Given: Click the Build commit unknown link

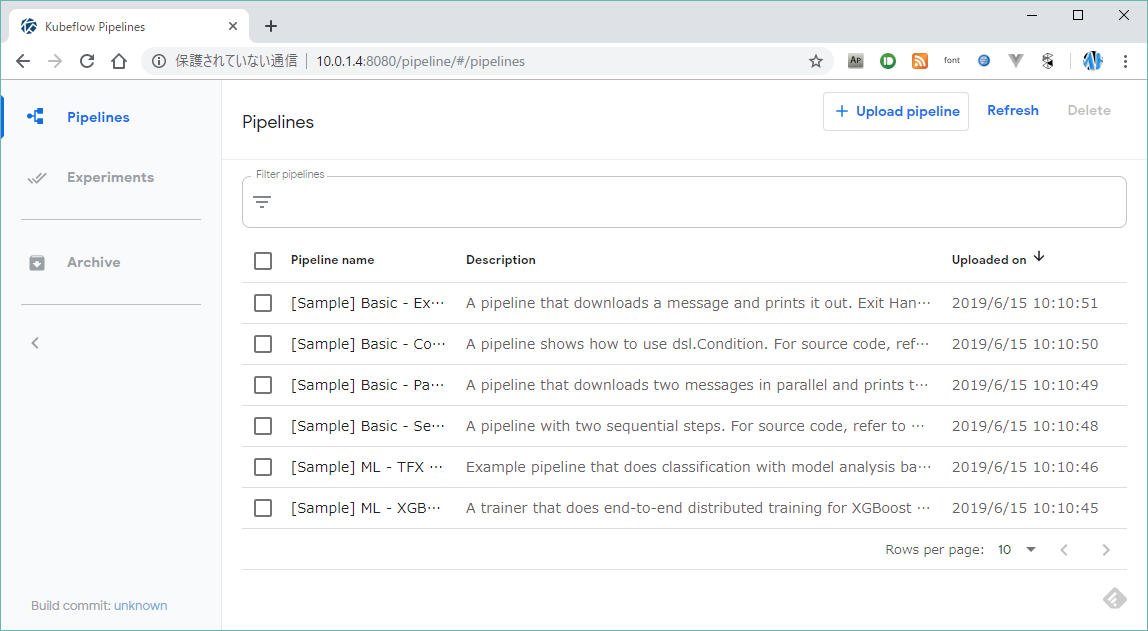Looking at the screenshot, I should [141, 605].
